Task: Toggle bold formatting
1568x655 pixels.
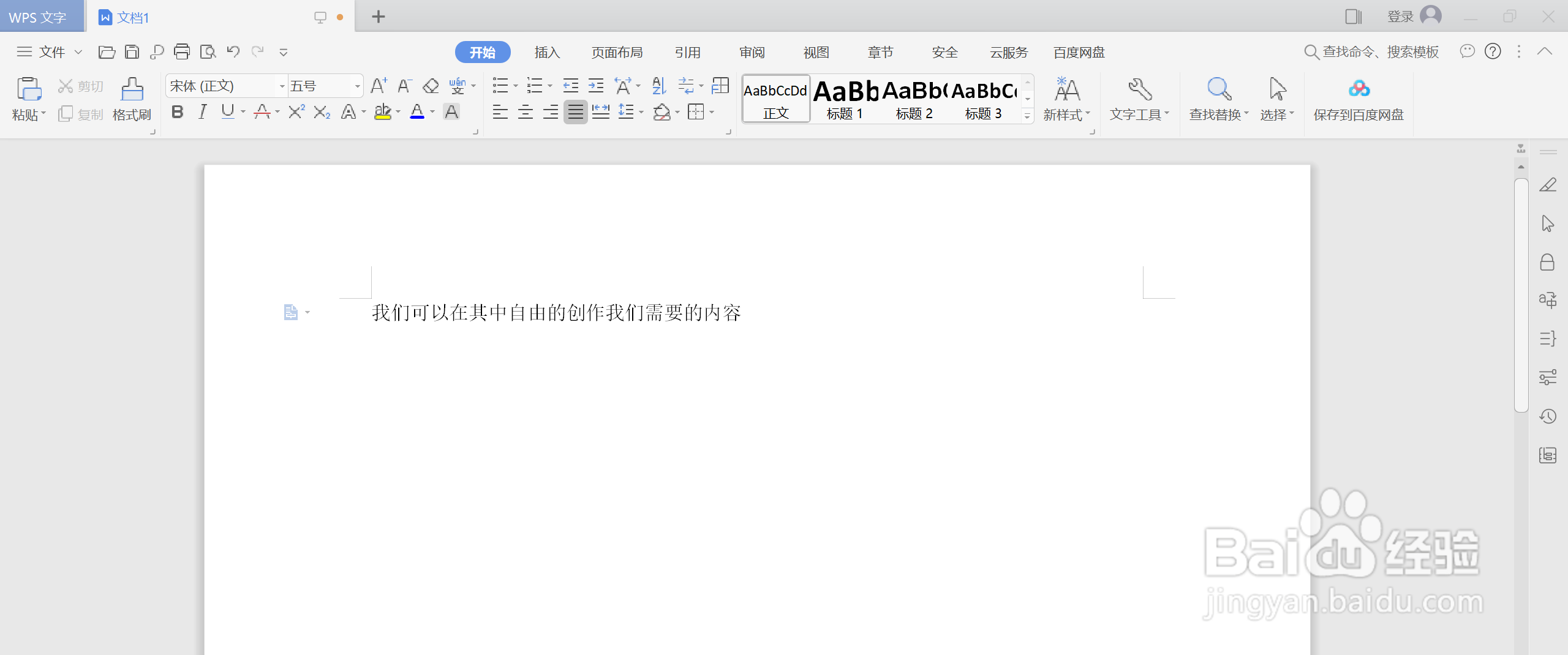Action: pos(178,112)
